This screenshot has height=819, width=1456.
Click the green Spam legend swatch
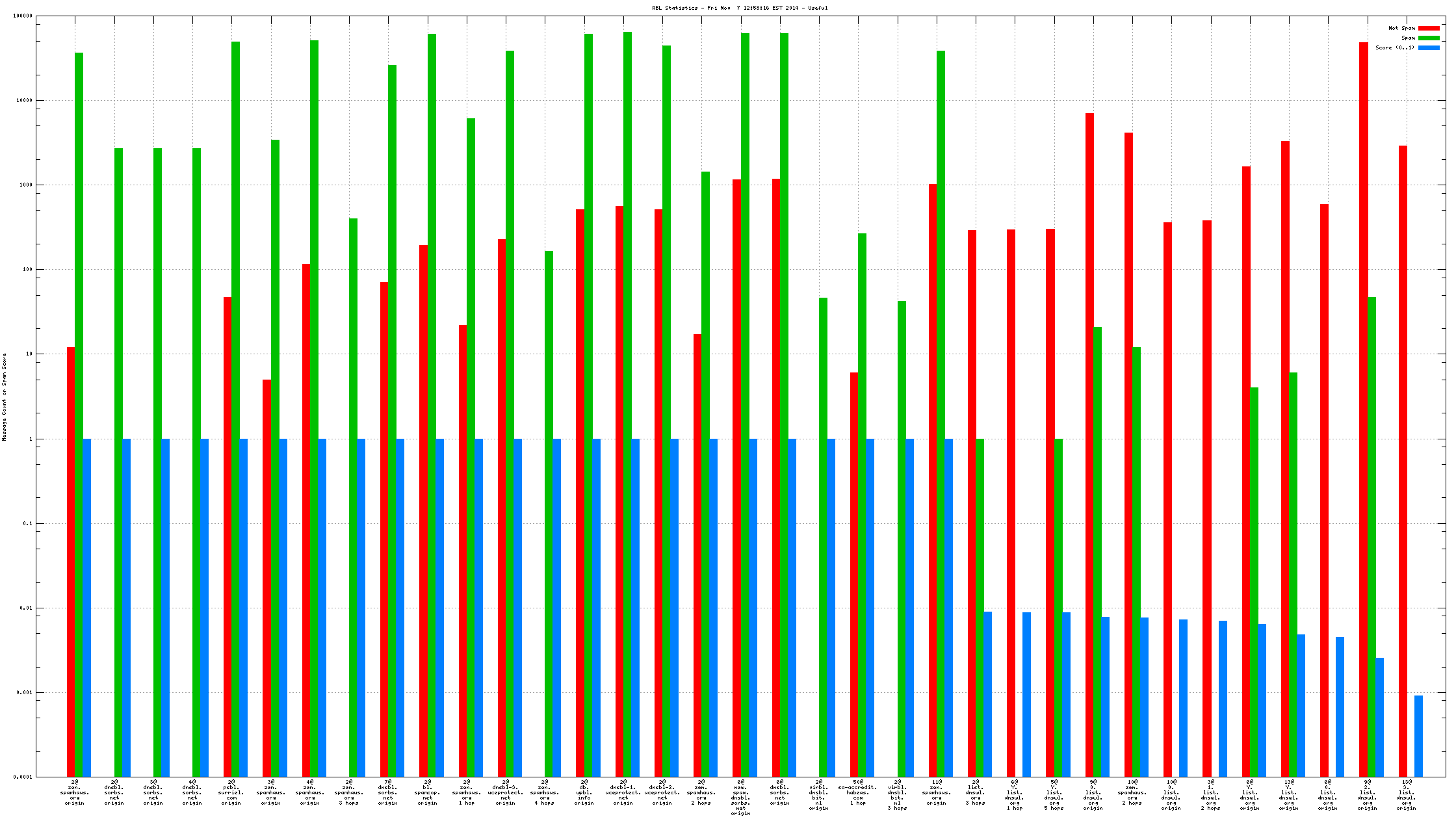(1429, 38)
